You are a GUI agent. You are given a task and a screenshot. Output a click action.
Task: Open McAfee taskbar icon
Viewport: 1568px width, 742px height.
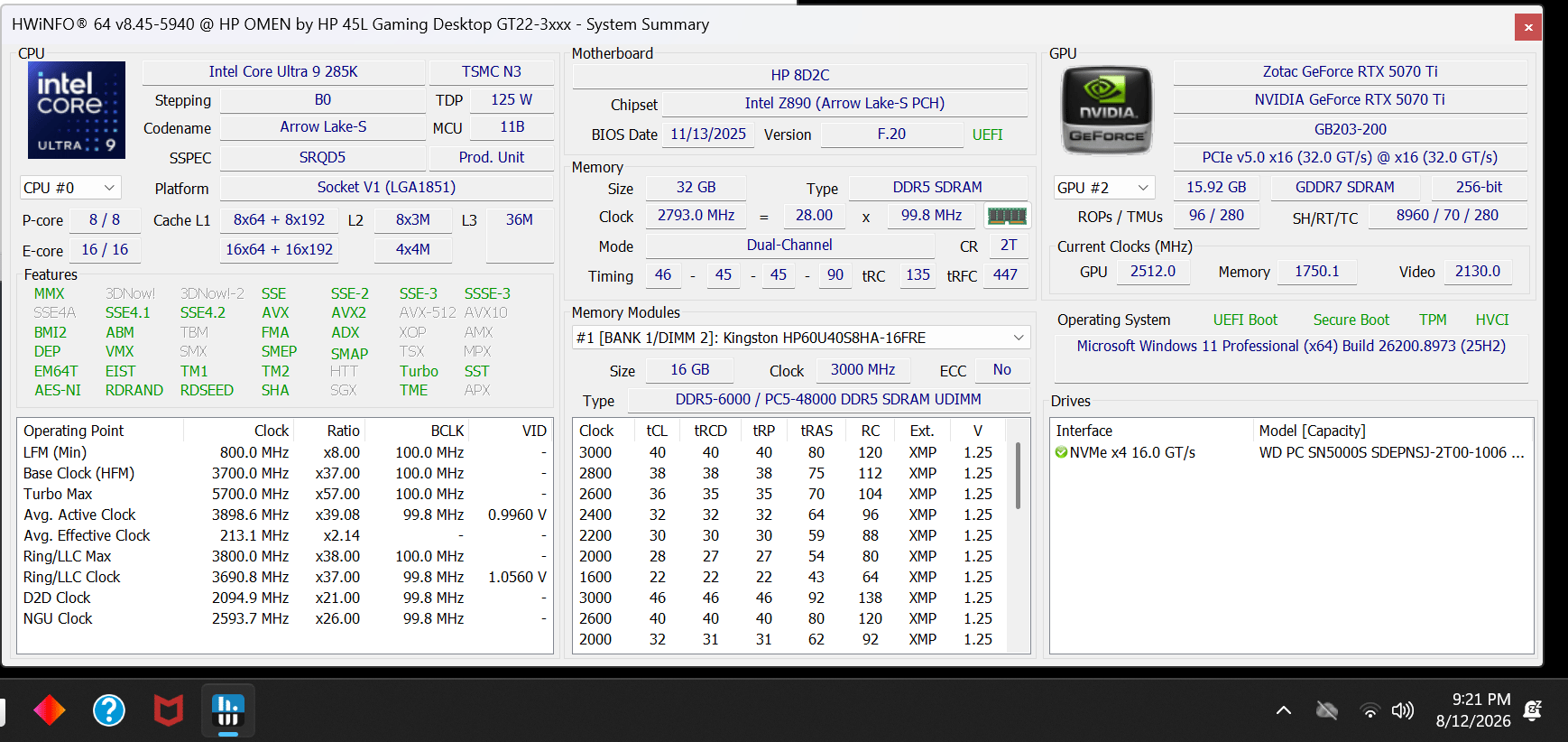click(169, 710)
